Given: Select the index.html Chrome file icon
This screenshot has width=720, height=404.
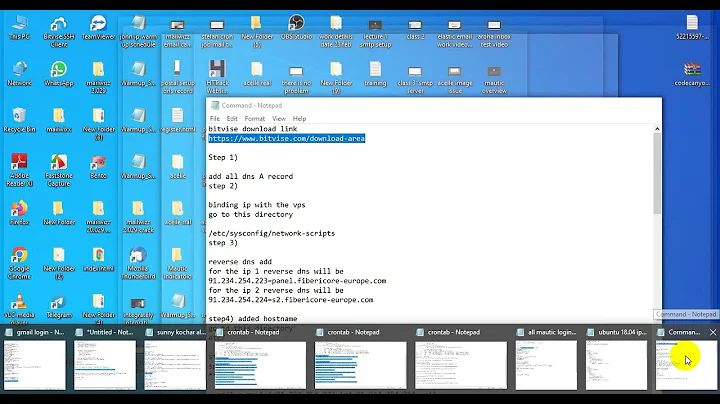Looking at the screenshot, I should 98,259.
